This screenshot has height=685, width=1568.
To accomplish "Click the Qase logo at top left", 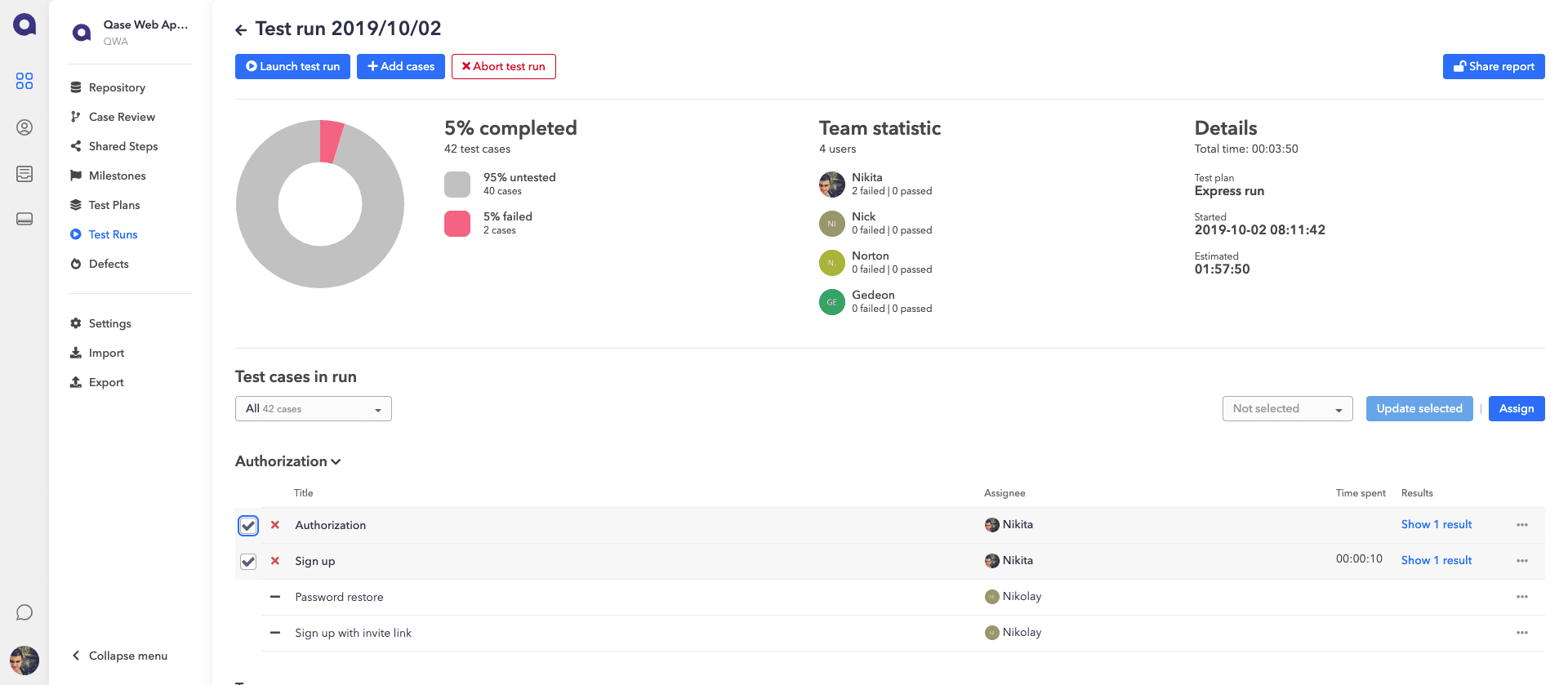I will coord(24,24).
